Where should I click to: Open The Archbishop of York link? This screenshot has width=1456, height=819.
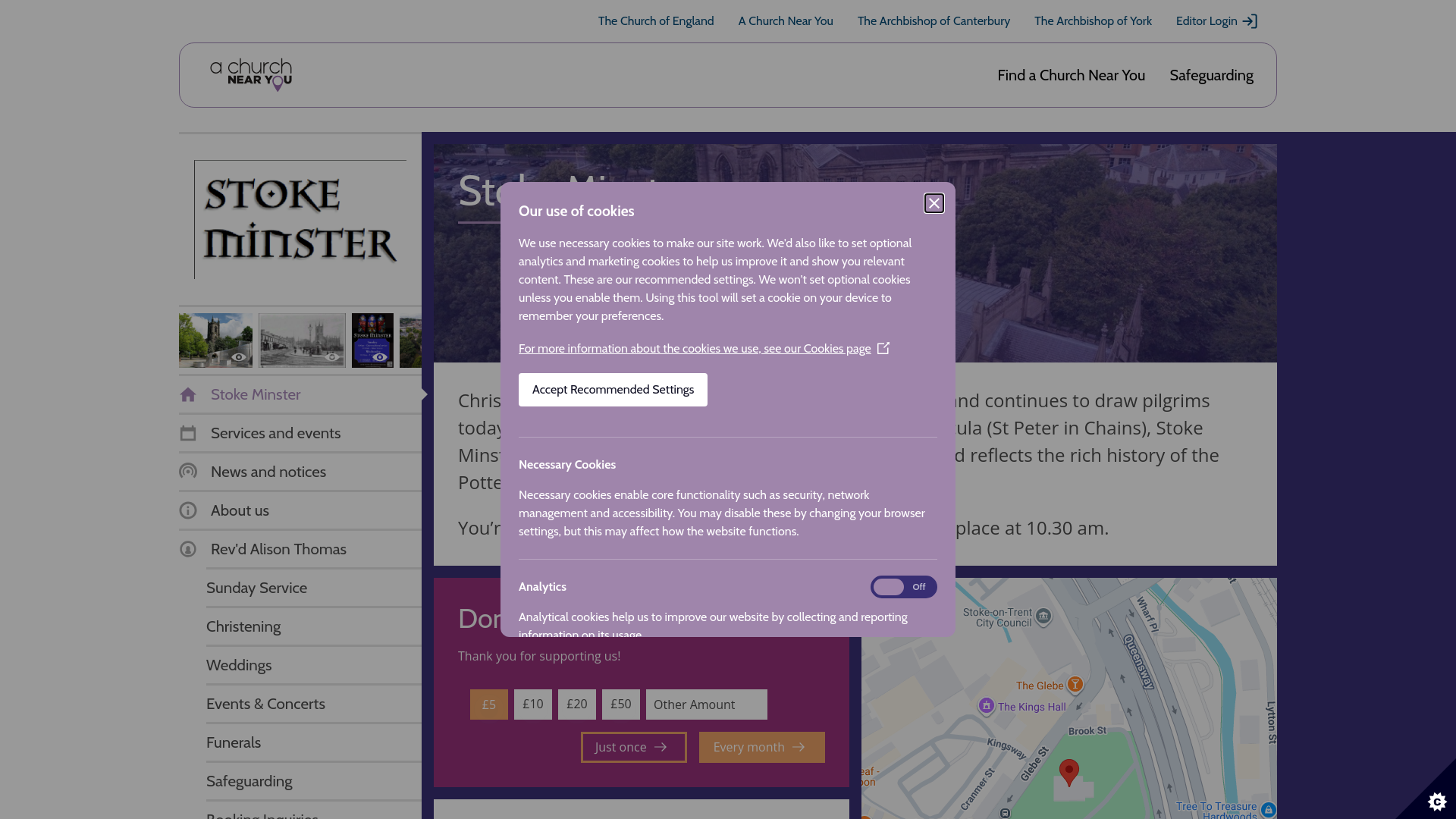coord(1093,21)
